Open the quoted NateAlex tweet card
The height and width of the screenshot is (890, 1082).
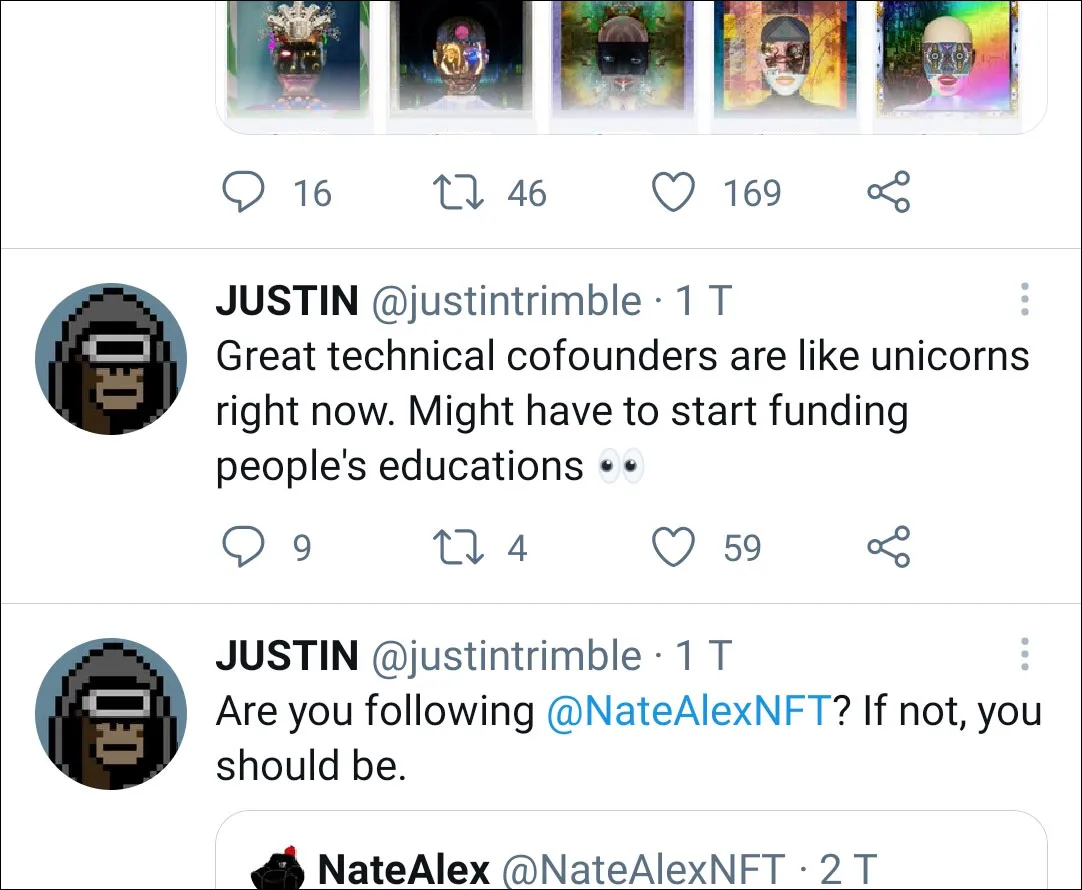tap(631, 850)
